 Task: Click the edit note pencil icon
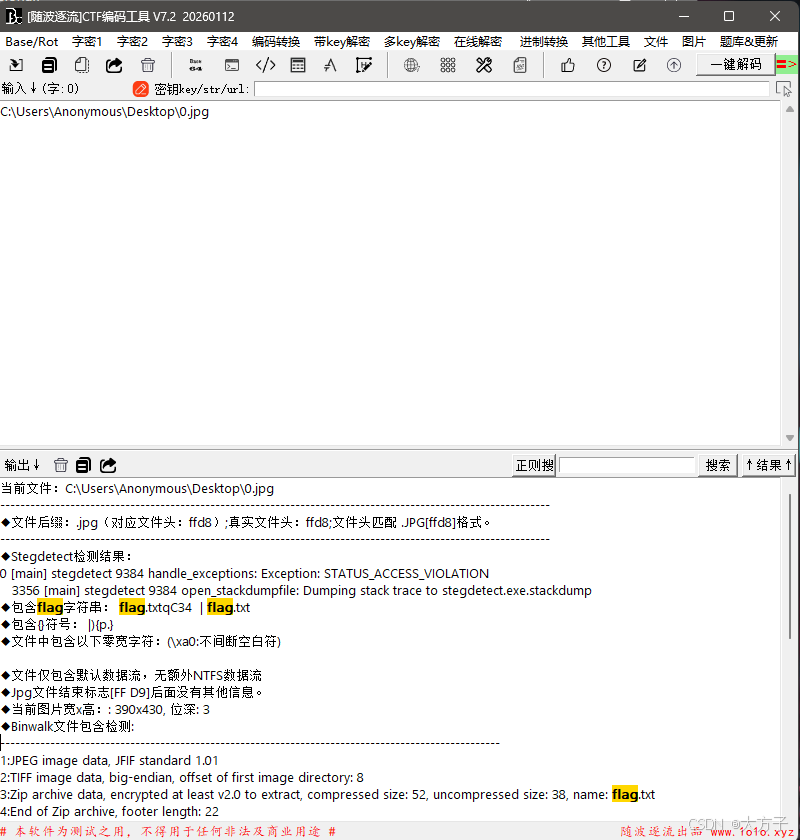(639, 65)
